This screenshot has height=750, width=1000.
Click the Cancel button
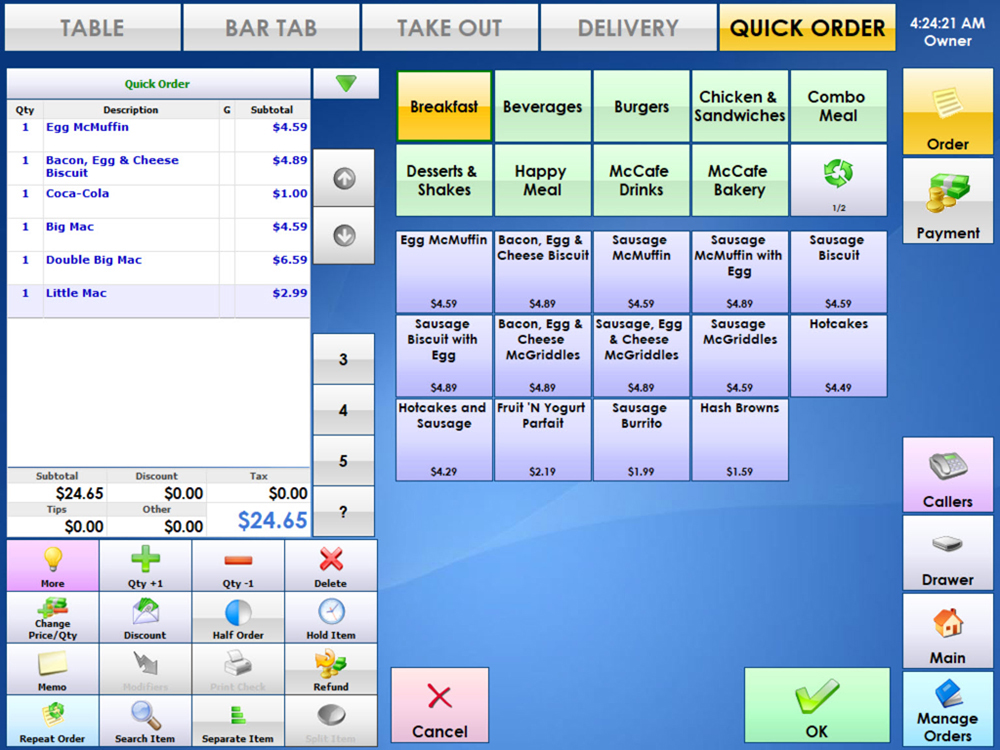point(440,705)
